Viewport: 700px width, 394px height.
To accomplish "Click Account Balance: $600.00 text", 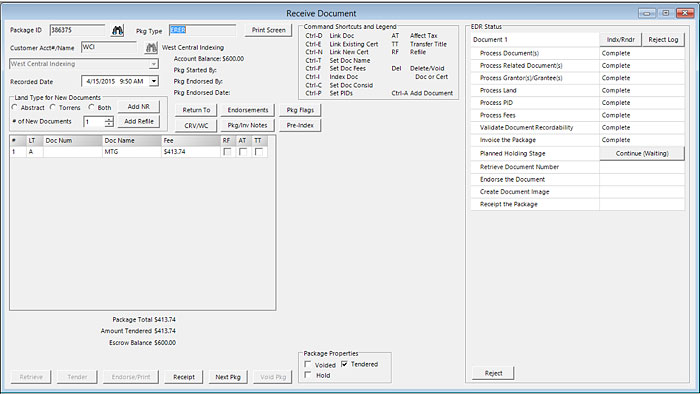I will click(x=209, y=58).
